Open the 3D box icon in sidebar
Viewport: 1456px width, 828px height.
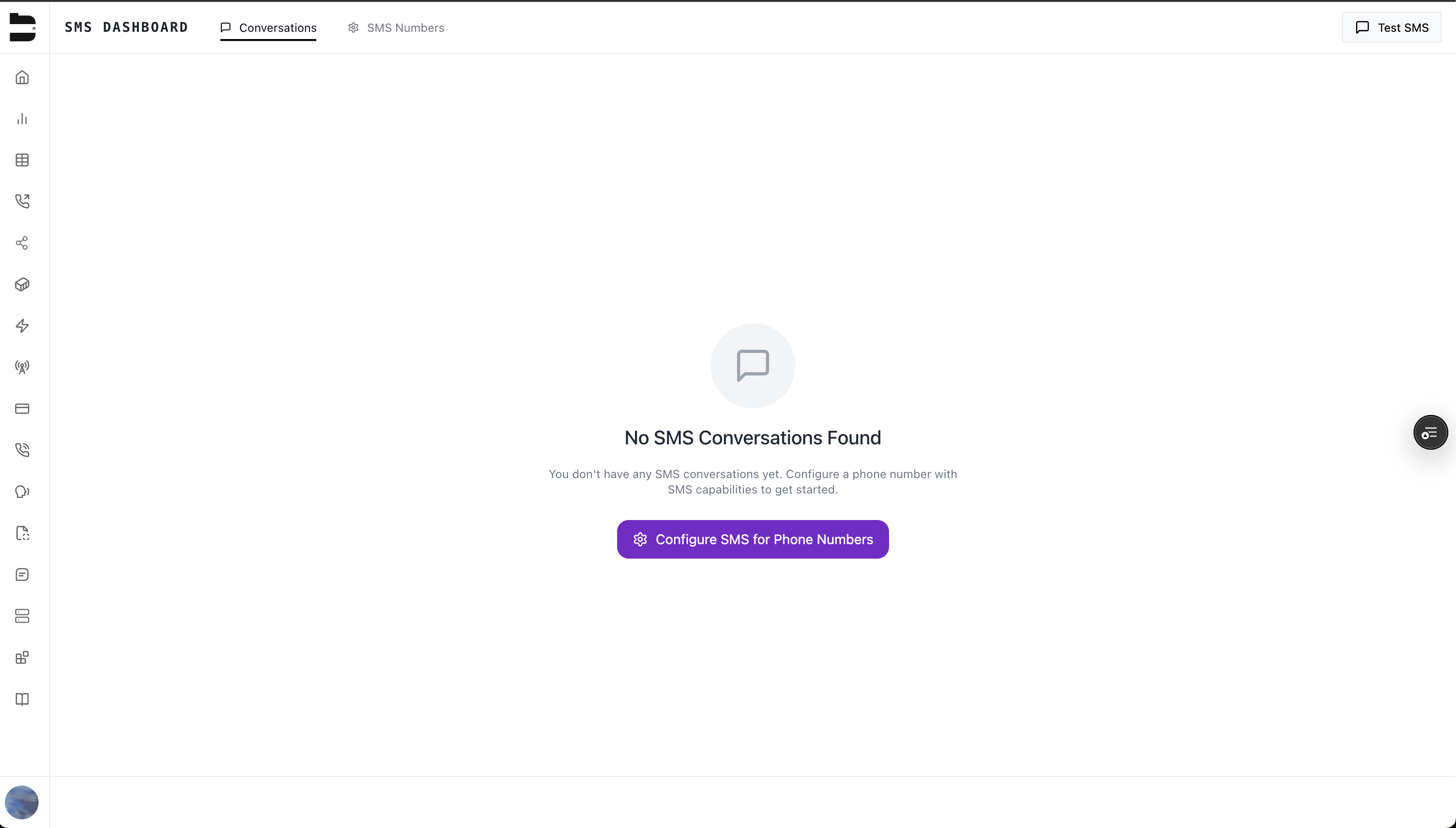coord(22,284)
